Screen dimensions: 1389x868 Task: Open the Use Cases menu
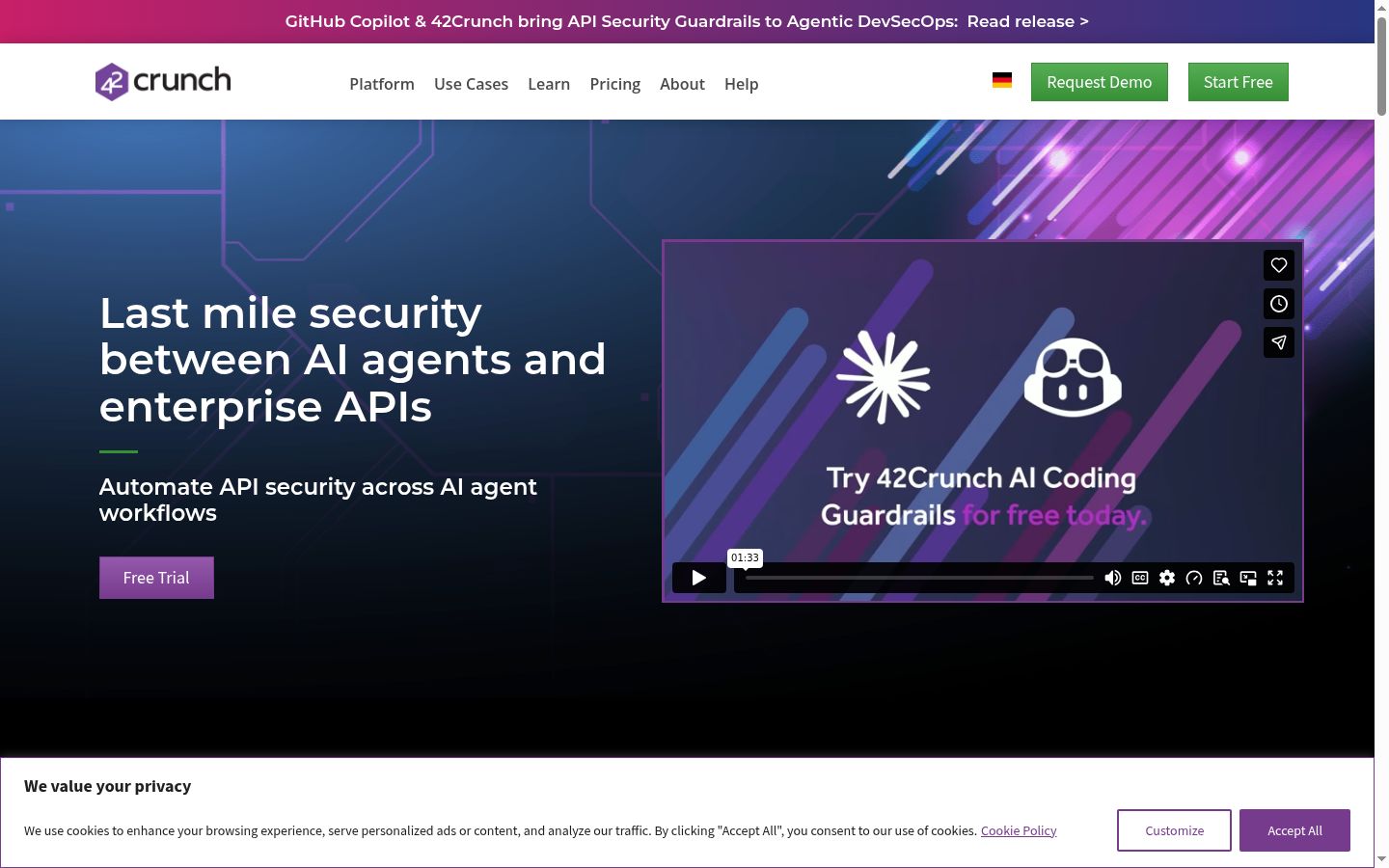471,84
